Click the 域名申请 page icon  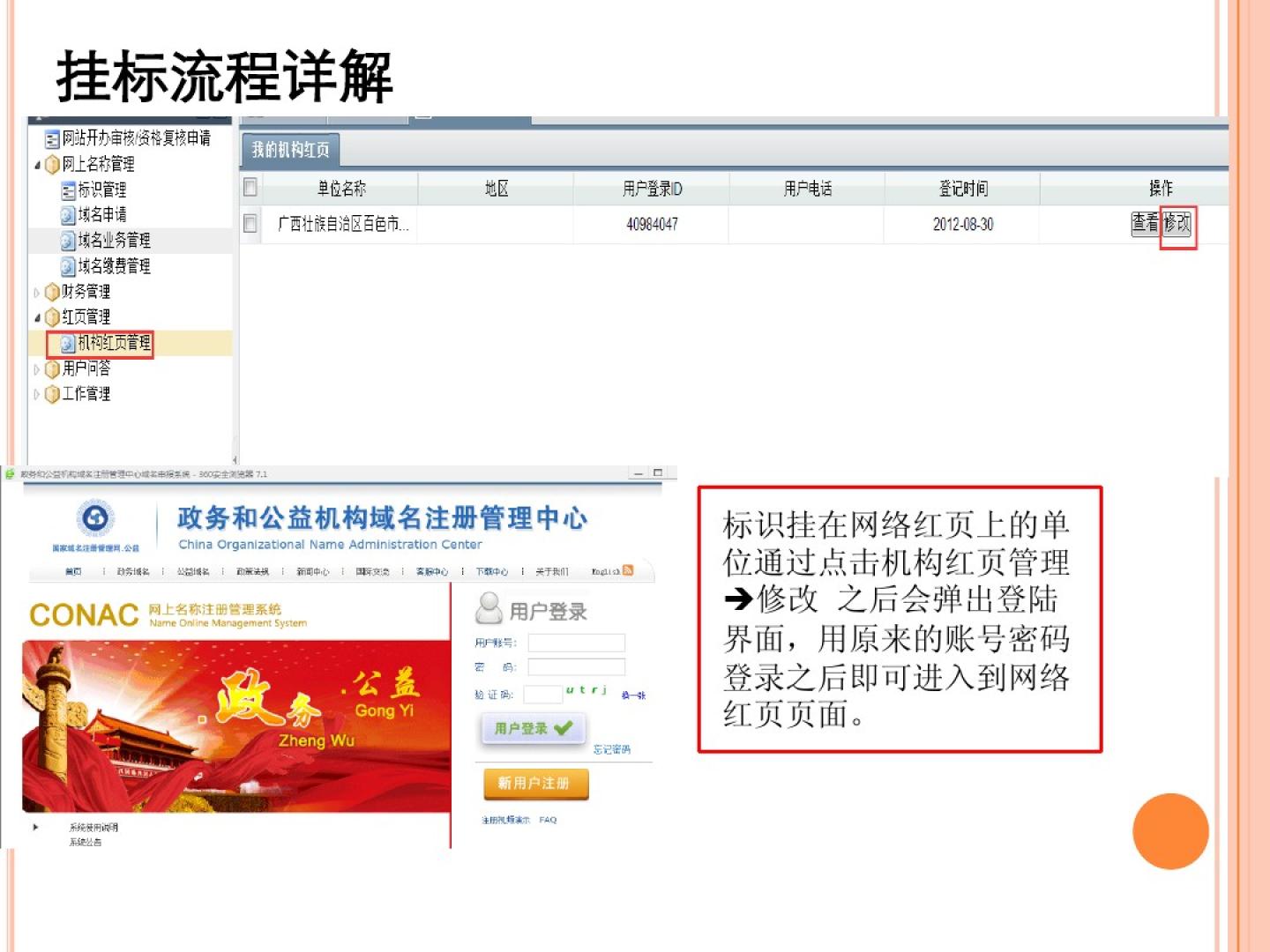[68, 215]
